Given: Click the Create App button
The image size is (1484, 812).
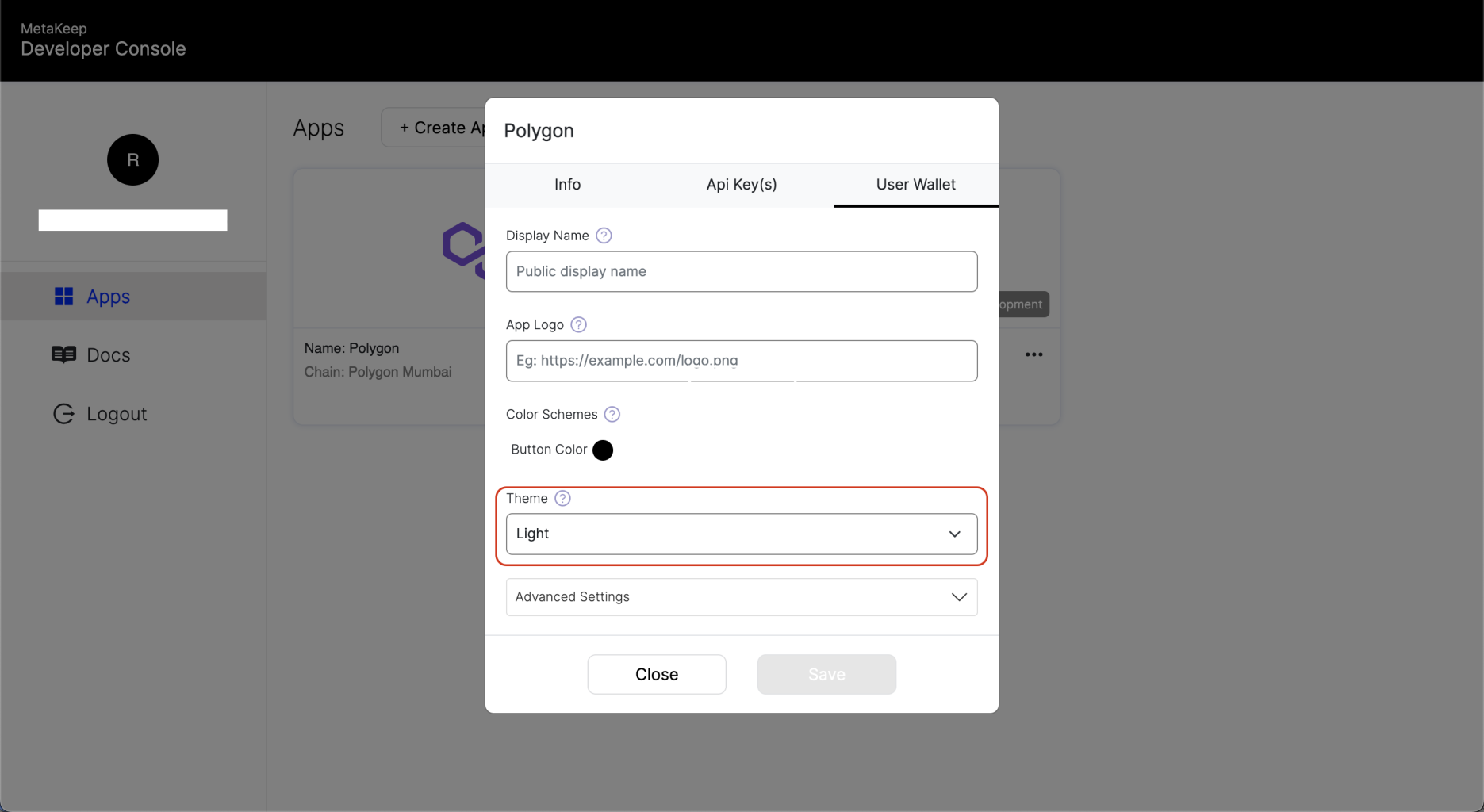Looking at the screenshot, I should tap(434, 128).
